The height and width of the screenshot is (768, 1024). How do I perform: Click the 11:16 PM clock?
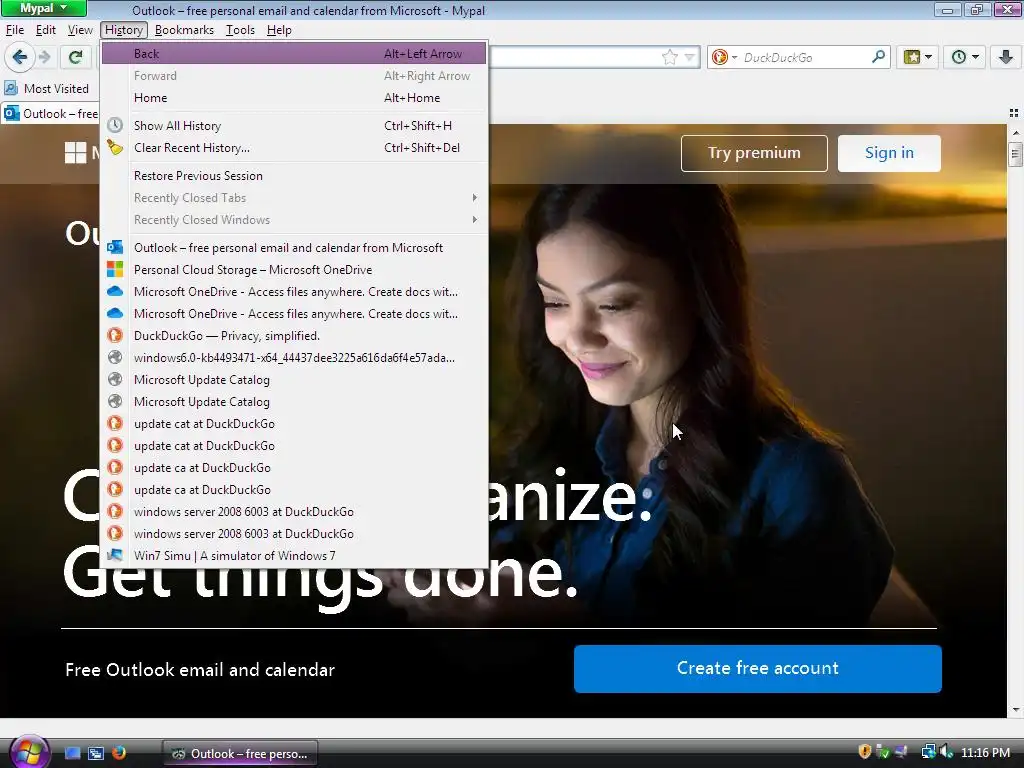[985, 752]
